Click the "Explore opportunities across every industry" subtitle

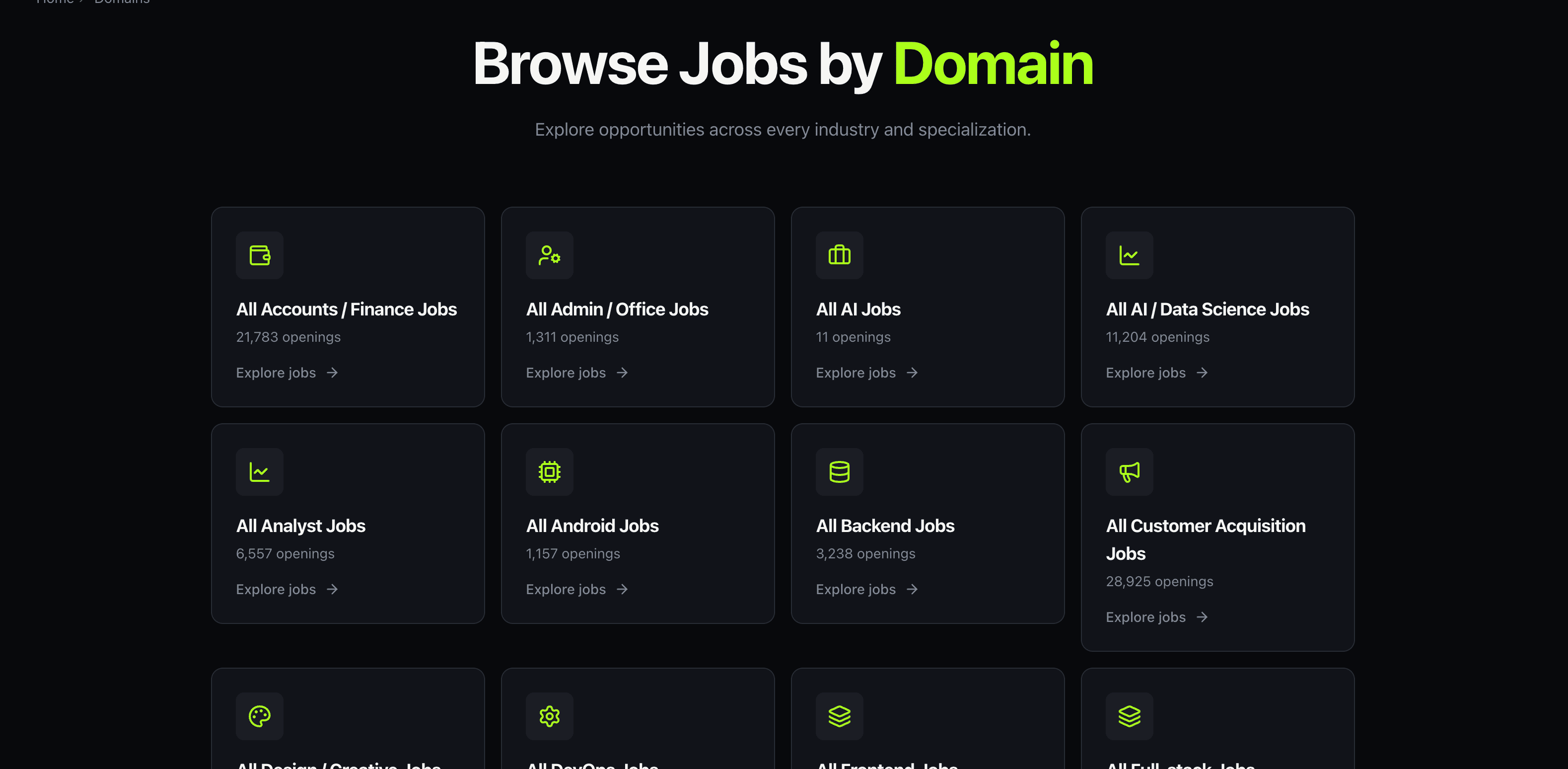click(x=783, y=130)
